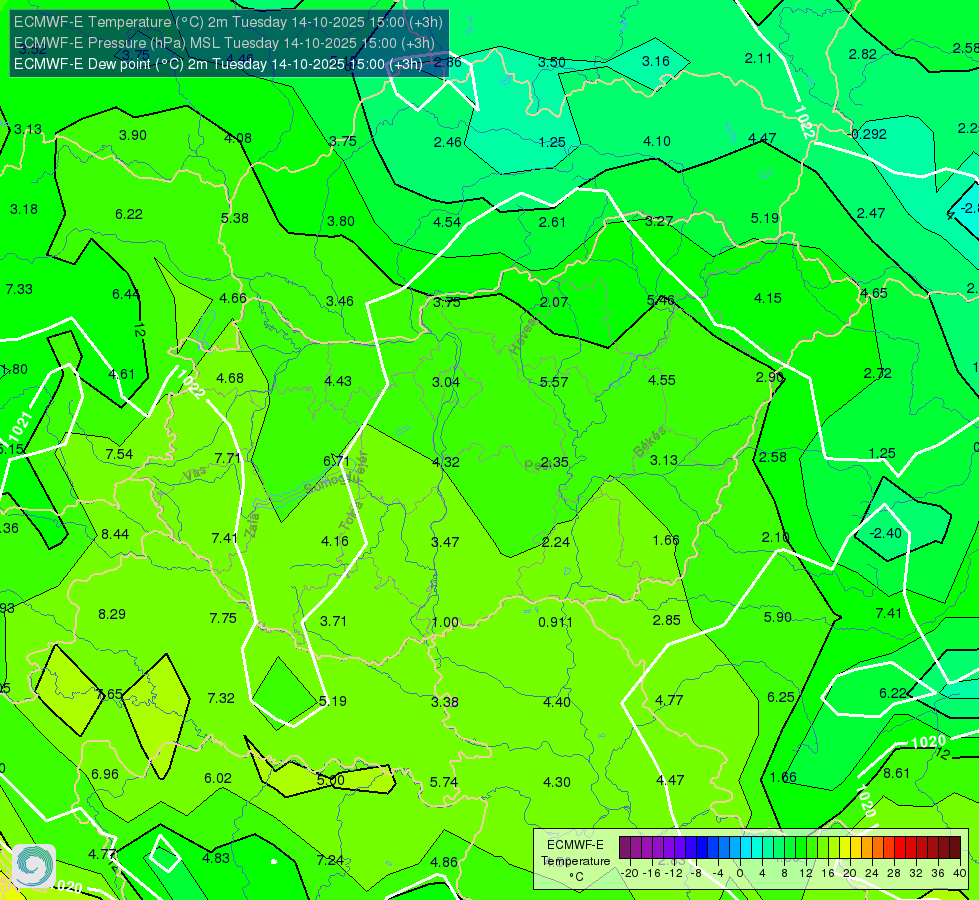Click the dew point value 3.47
Viewport: 979px width, 900px height.
point(445,542)
